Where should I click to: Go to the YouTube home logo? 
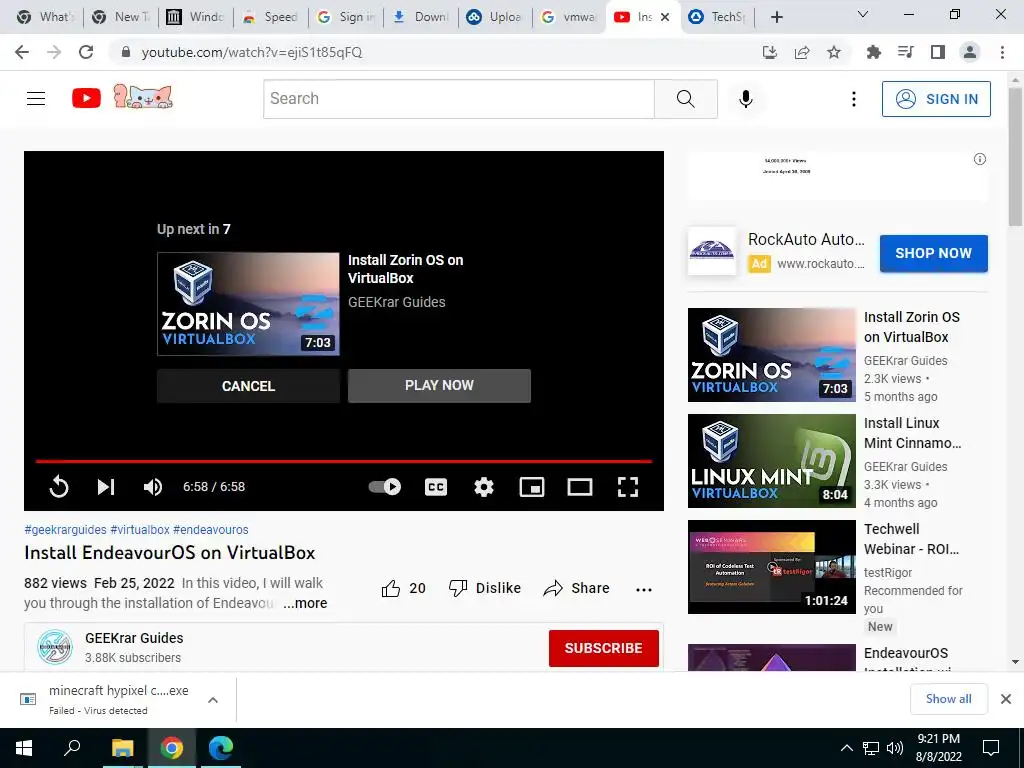(x=86, y=99)
